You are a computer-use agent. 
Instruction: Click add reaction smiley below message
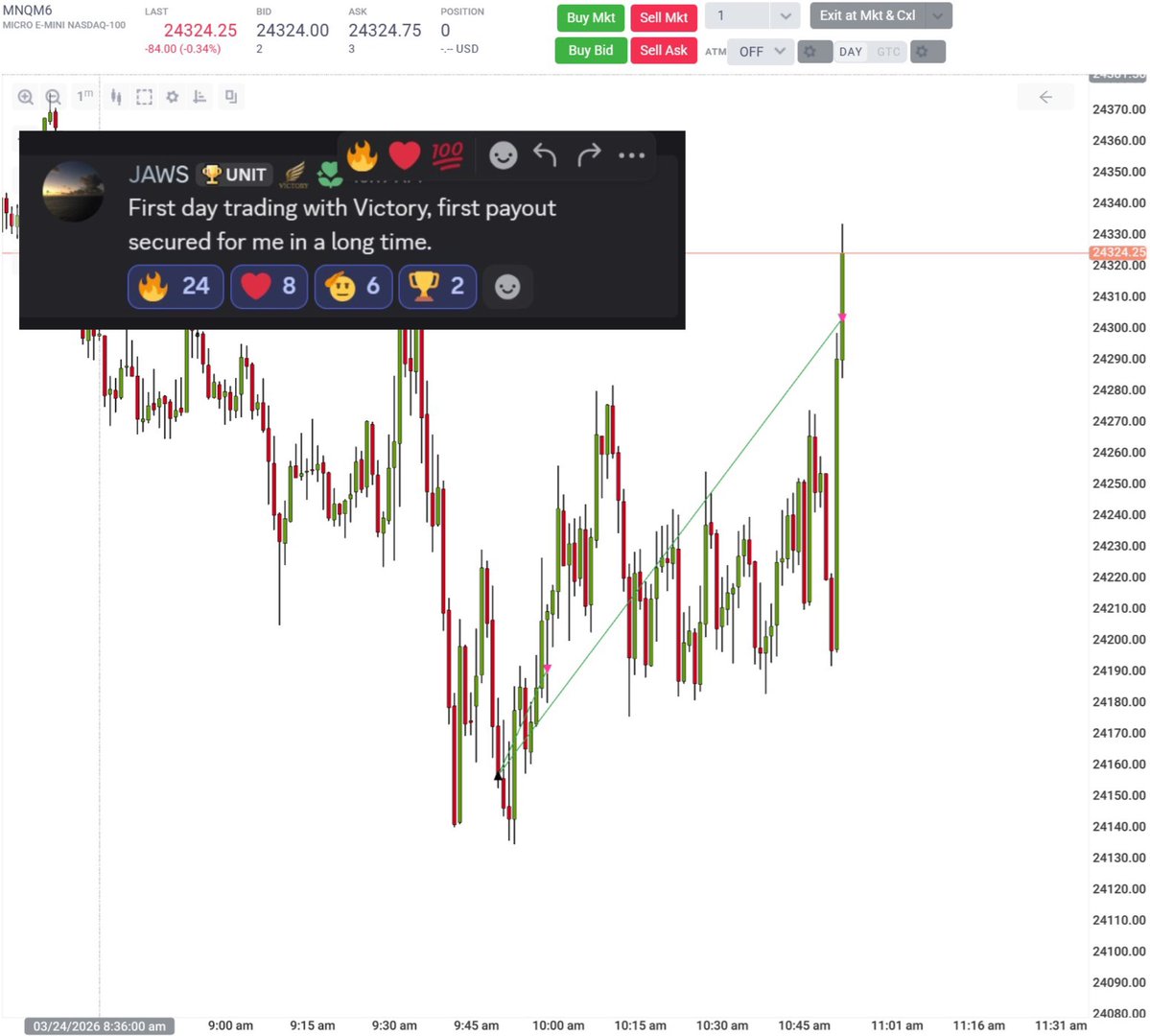pos(507,286)
